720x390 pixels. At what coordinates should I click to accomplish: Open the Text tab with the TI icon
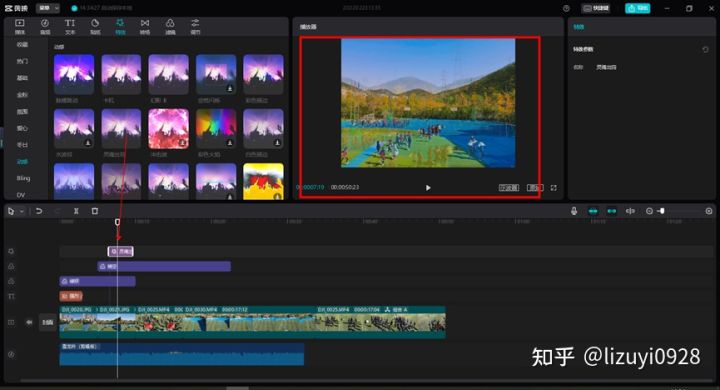70,27
